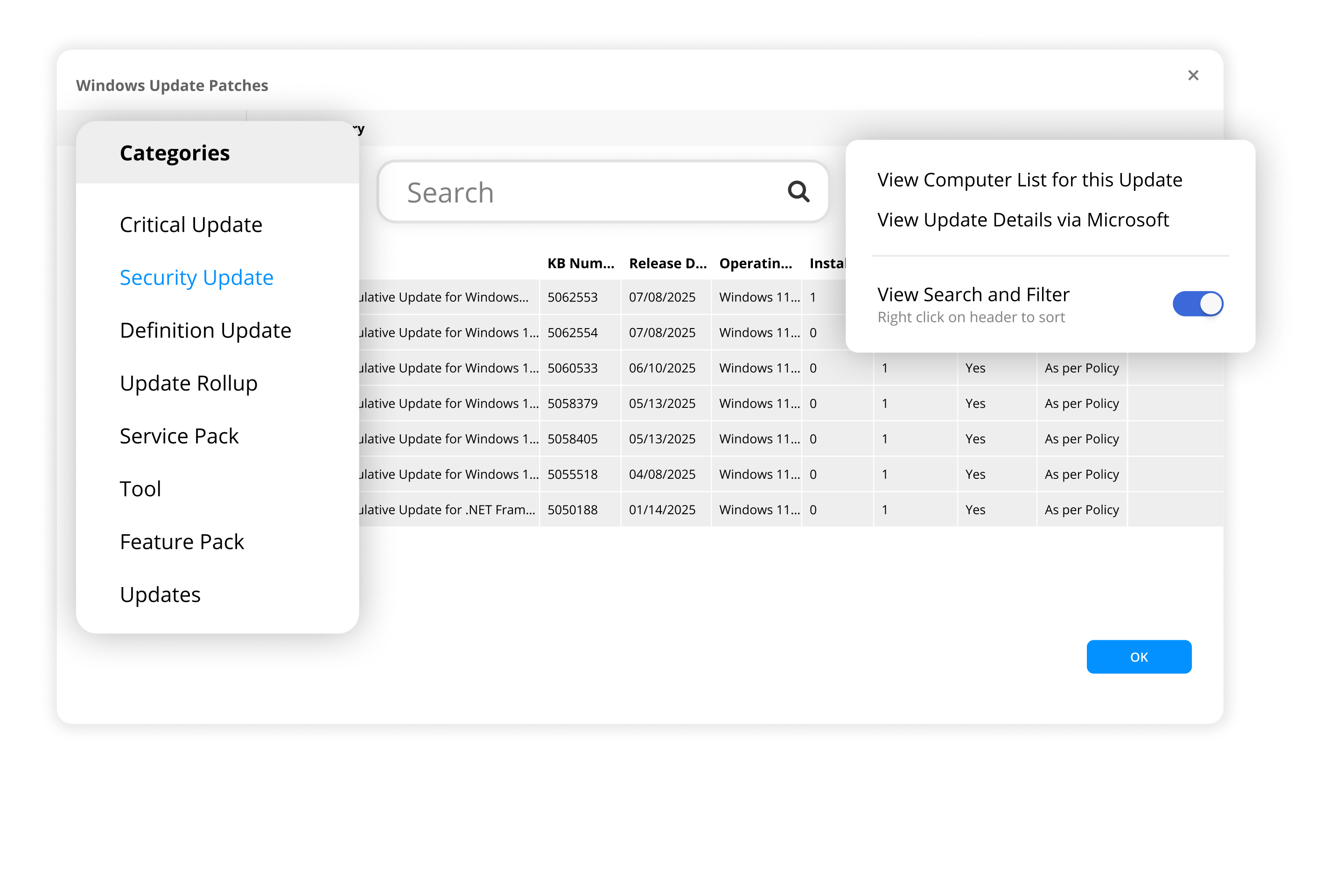Select the .NET Framework update row 5050188
The width and height of the screenshot is (1344, 896).
tap(572, 510)
